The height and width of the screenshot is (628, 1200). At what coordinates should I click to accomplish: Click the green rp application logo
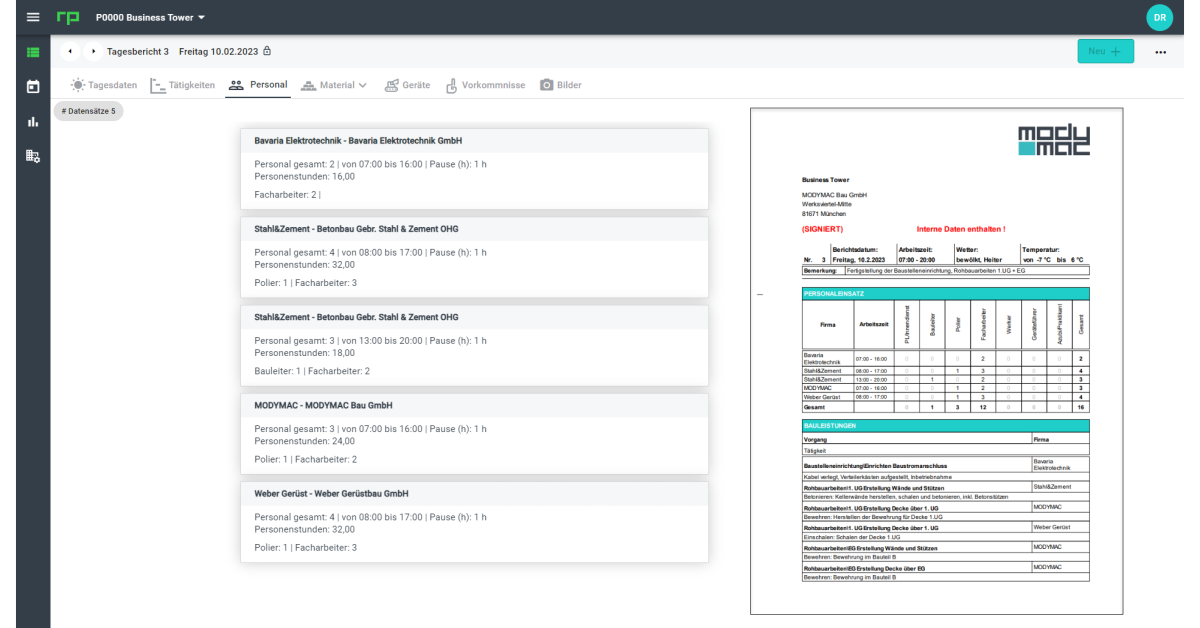coord(69,18)
